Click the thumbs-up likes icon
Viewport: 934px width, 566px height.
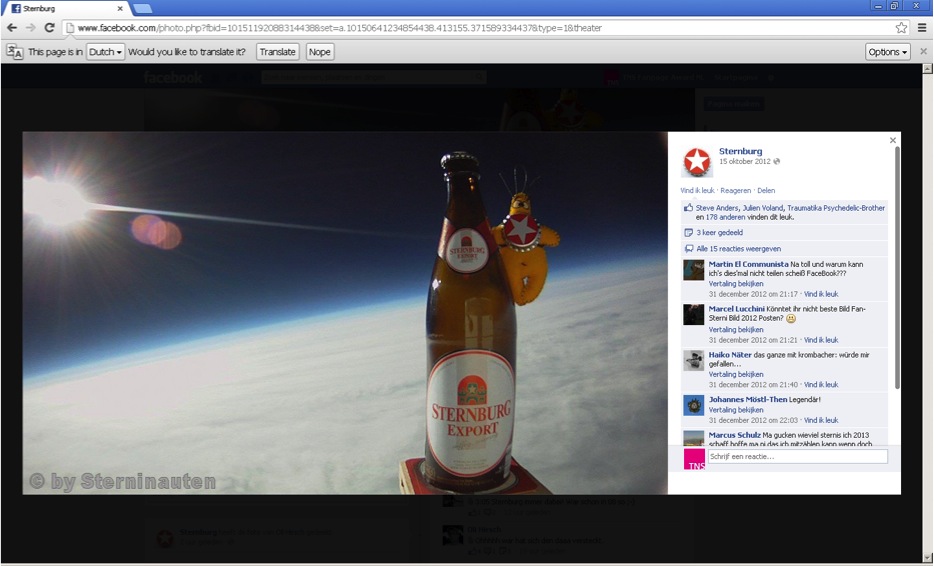click(x=689, y=208)
